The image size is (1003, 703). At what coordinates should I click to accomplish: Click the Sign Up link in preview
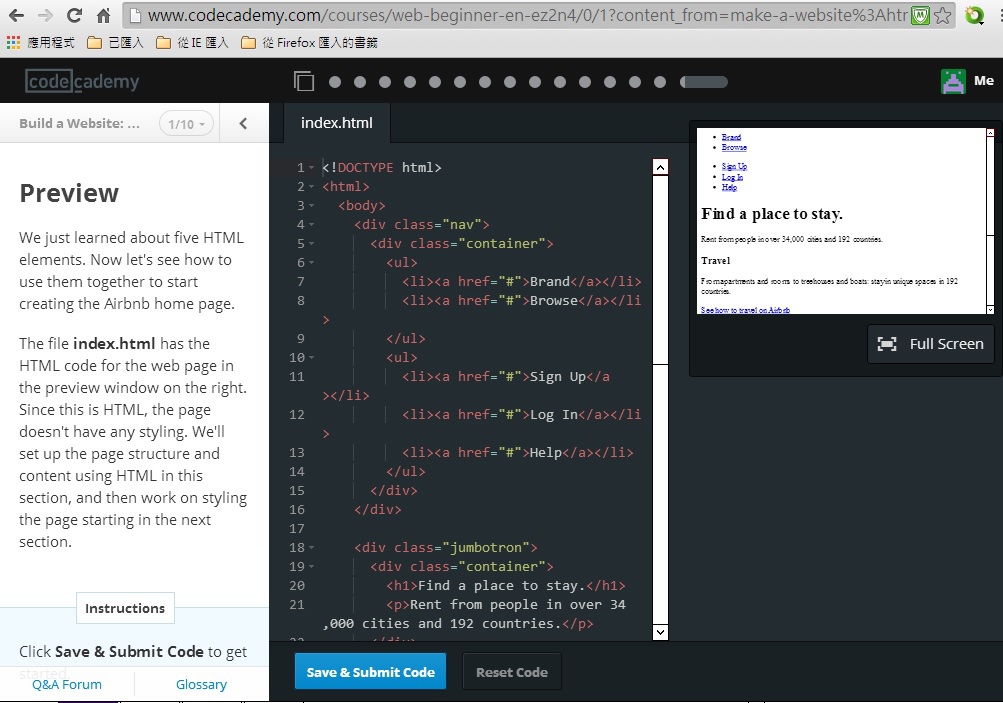[x=734, y=166]
